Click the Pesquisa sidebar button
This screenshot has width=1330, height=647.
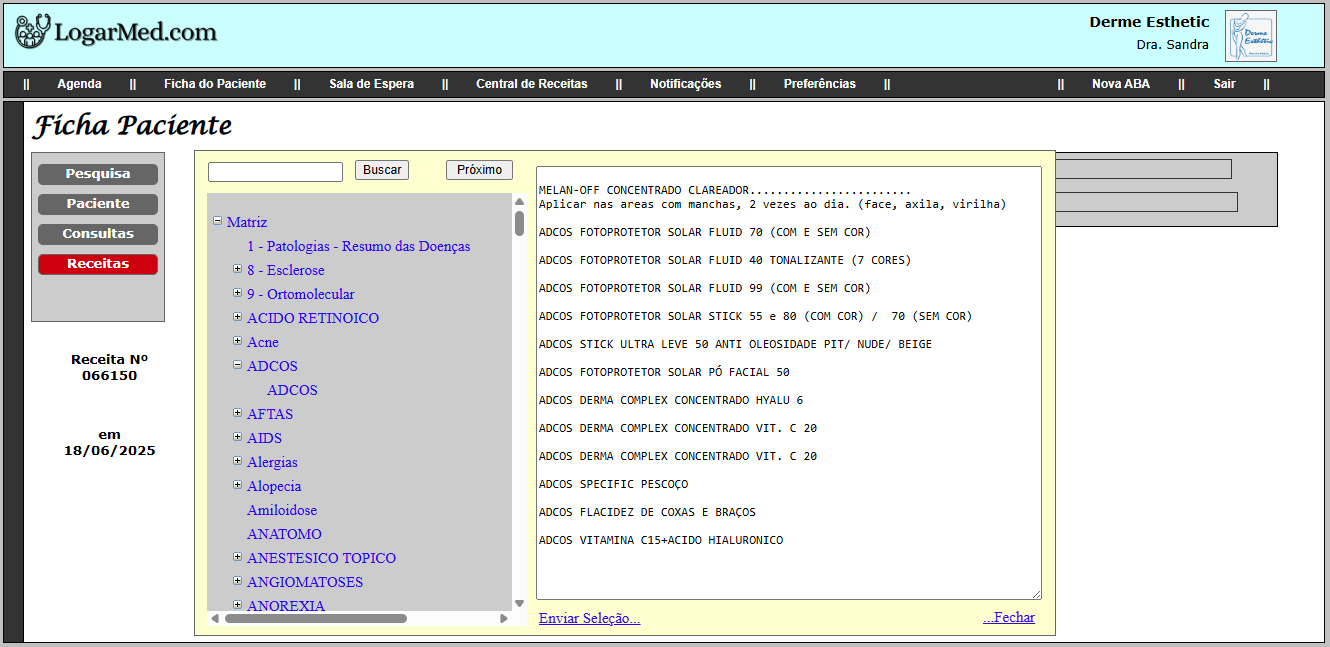[98, 174]
